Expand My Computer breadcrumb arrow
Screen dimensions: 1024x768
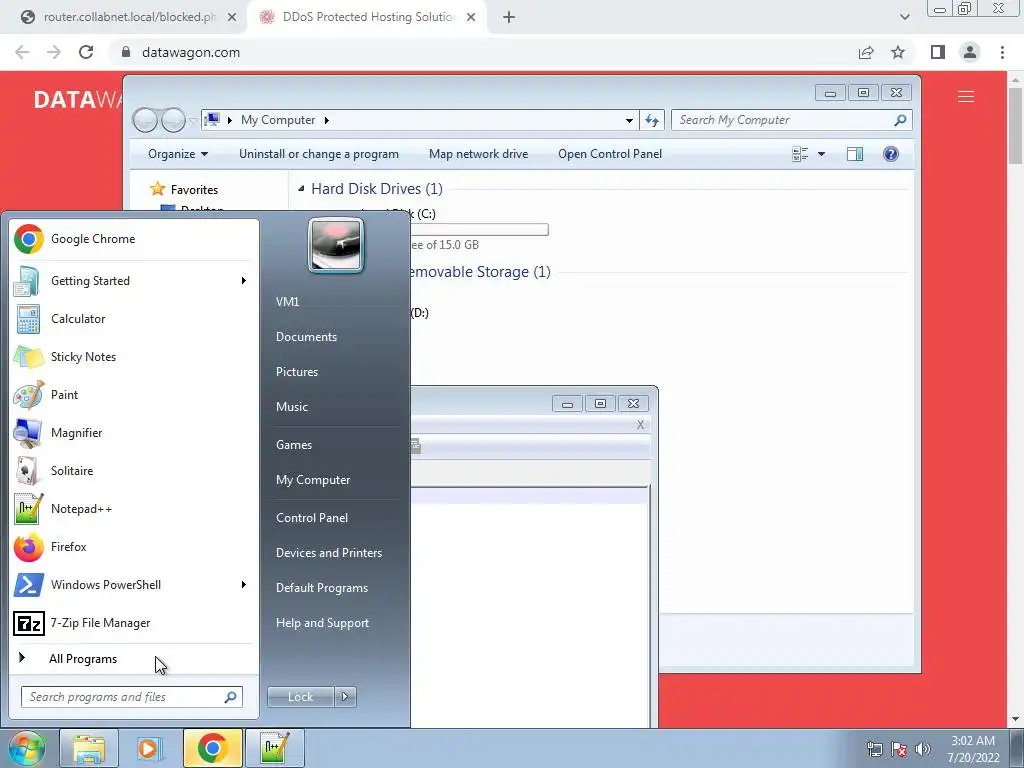(327, 120)
